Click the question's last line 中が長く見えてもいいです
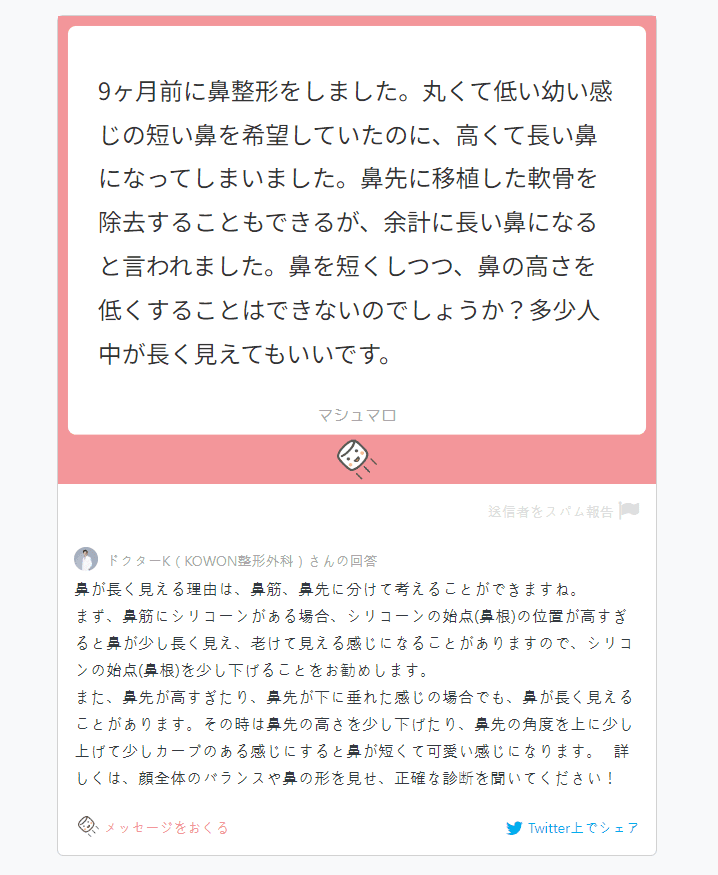This screenshot has width=718, height=875. click(245, 354)
